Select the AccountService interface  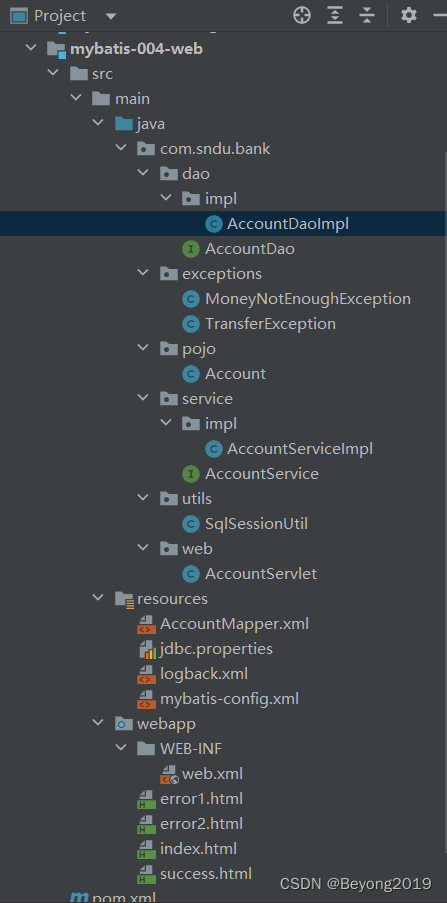[x=262, y=474]
